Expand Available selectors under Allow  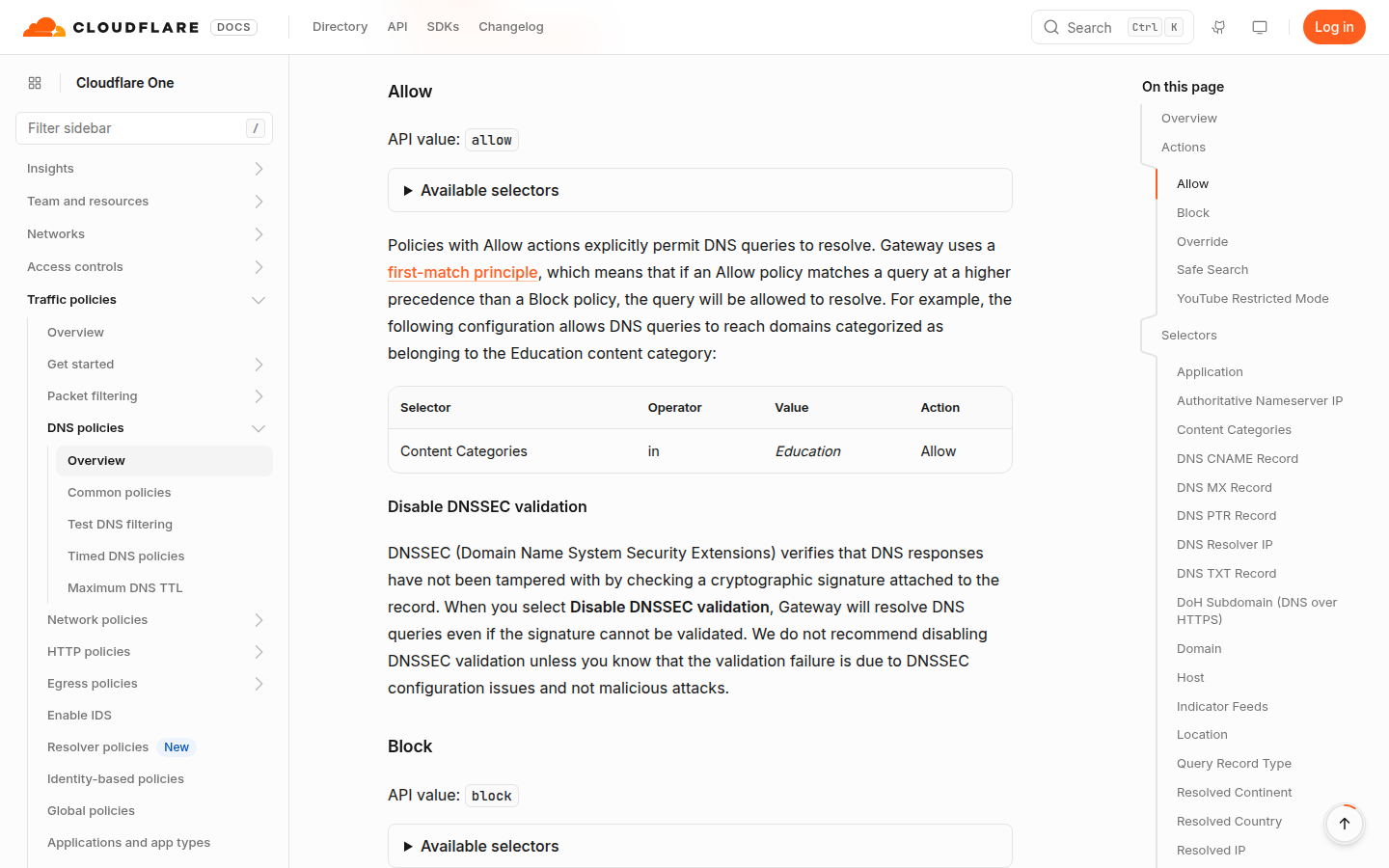pyautogui.click(x=700, y=190)
